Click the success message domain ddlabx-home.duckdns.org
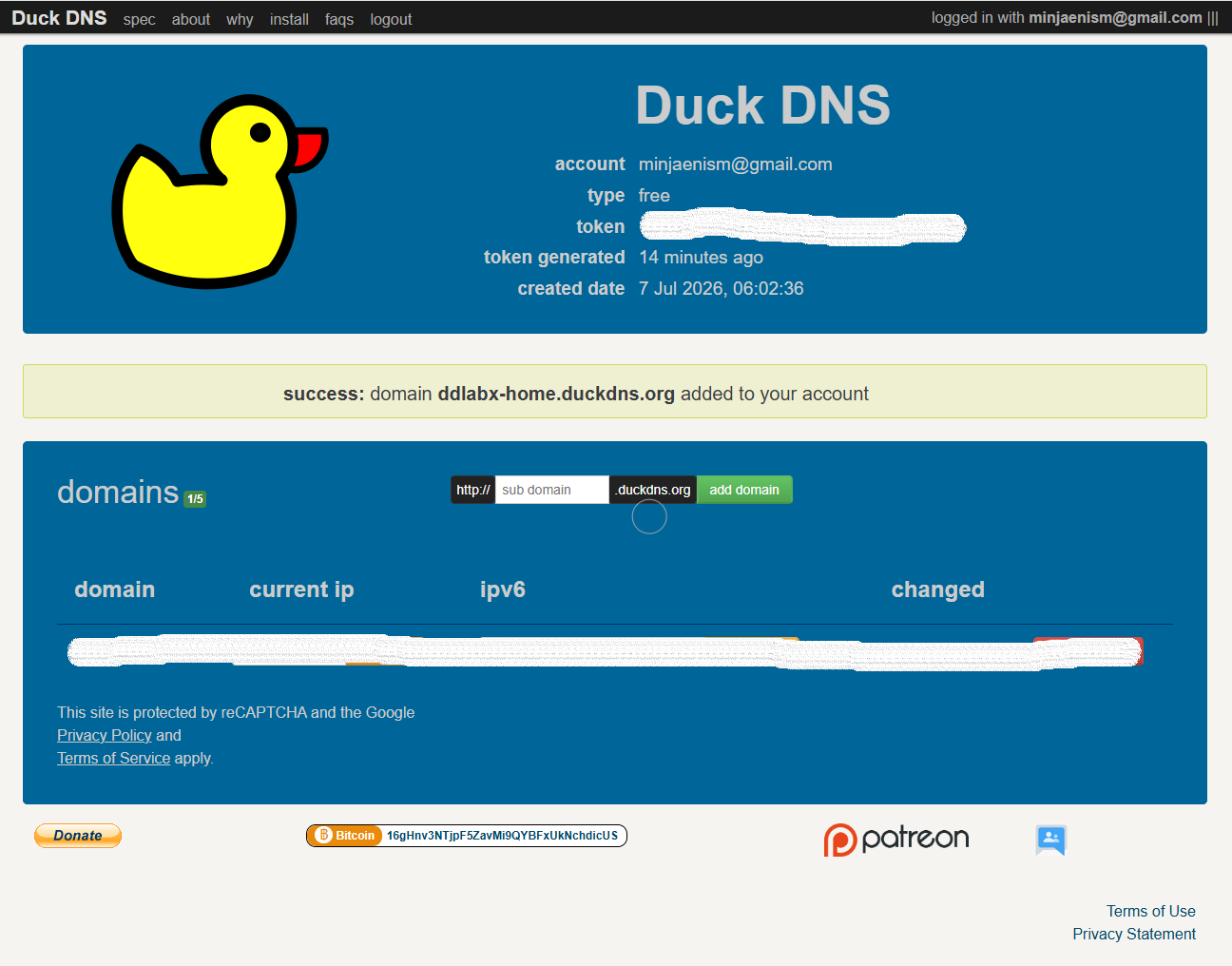 pos(556,394)
